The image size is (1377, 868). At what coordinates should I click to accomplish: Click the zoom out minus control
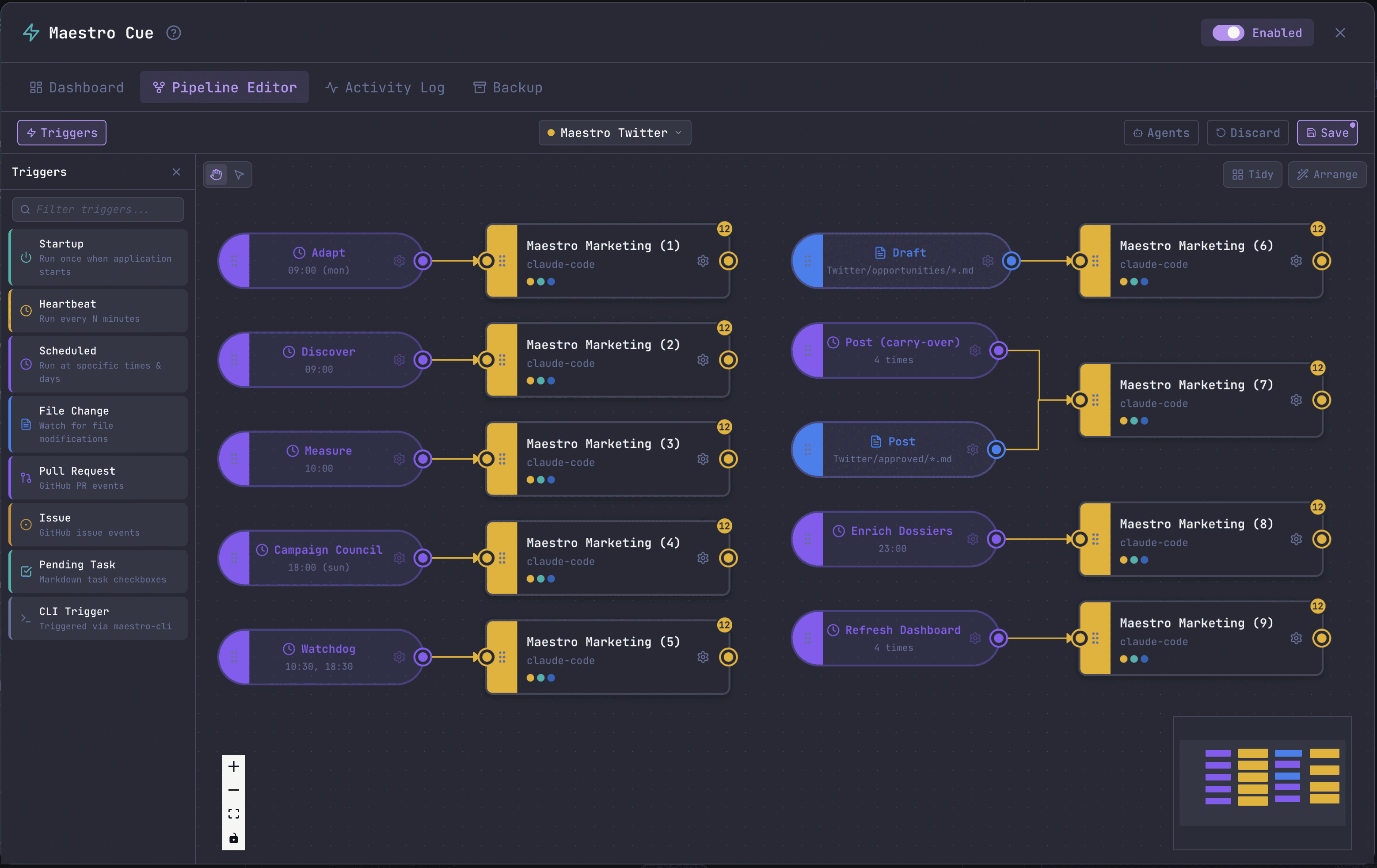pyautogui.click(x=233, y=790)
